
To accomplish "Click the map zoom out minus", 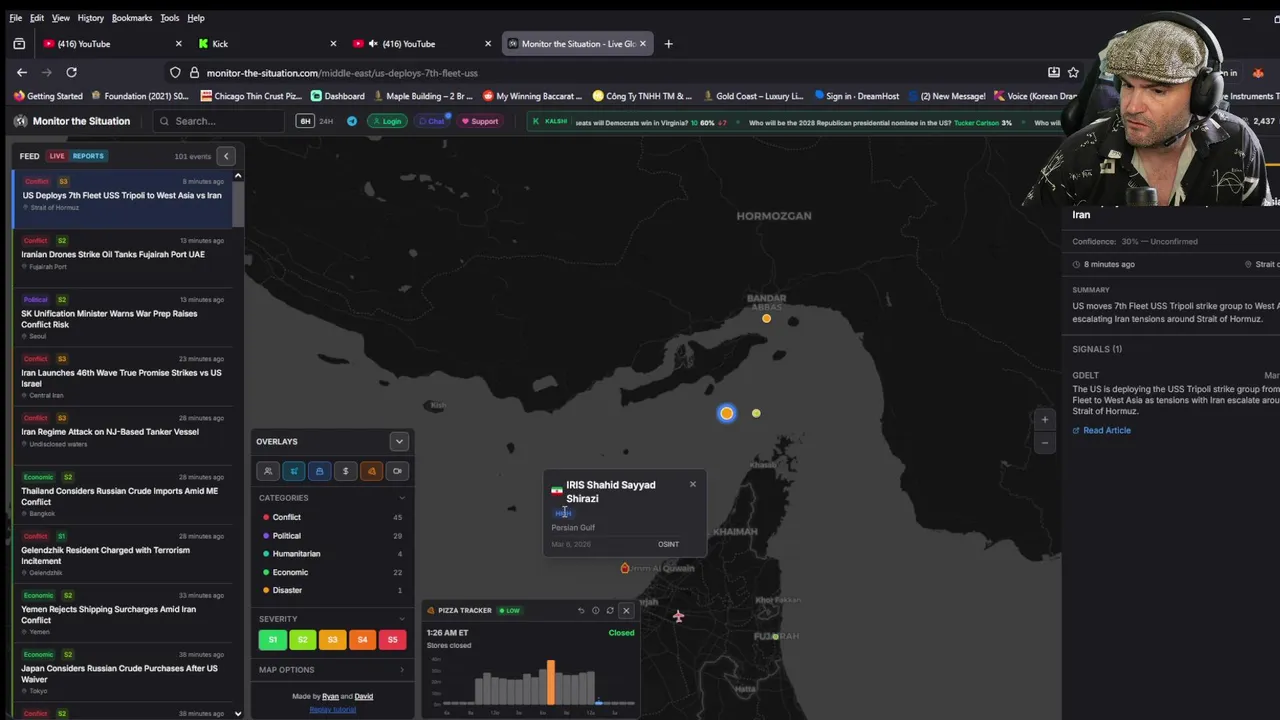I will 1045,442.
